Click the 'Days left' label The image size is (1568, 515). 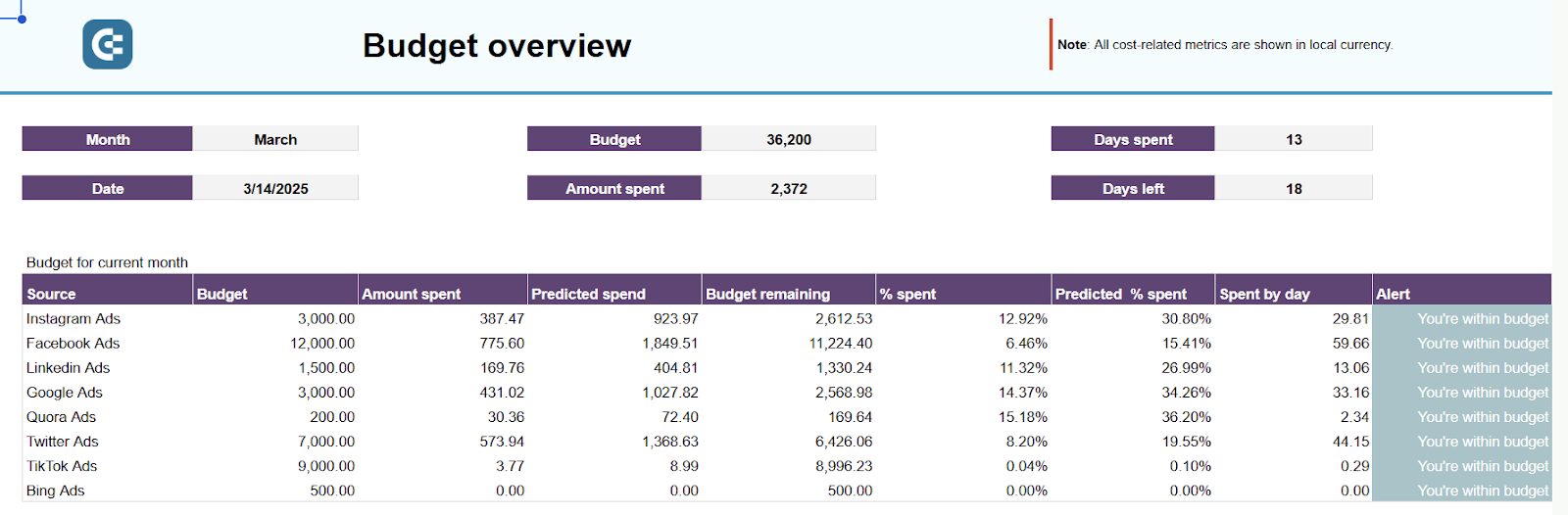(1133, 188)
